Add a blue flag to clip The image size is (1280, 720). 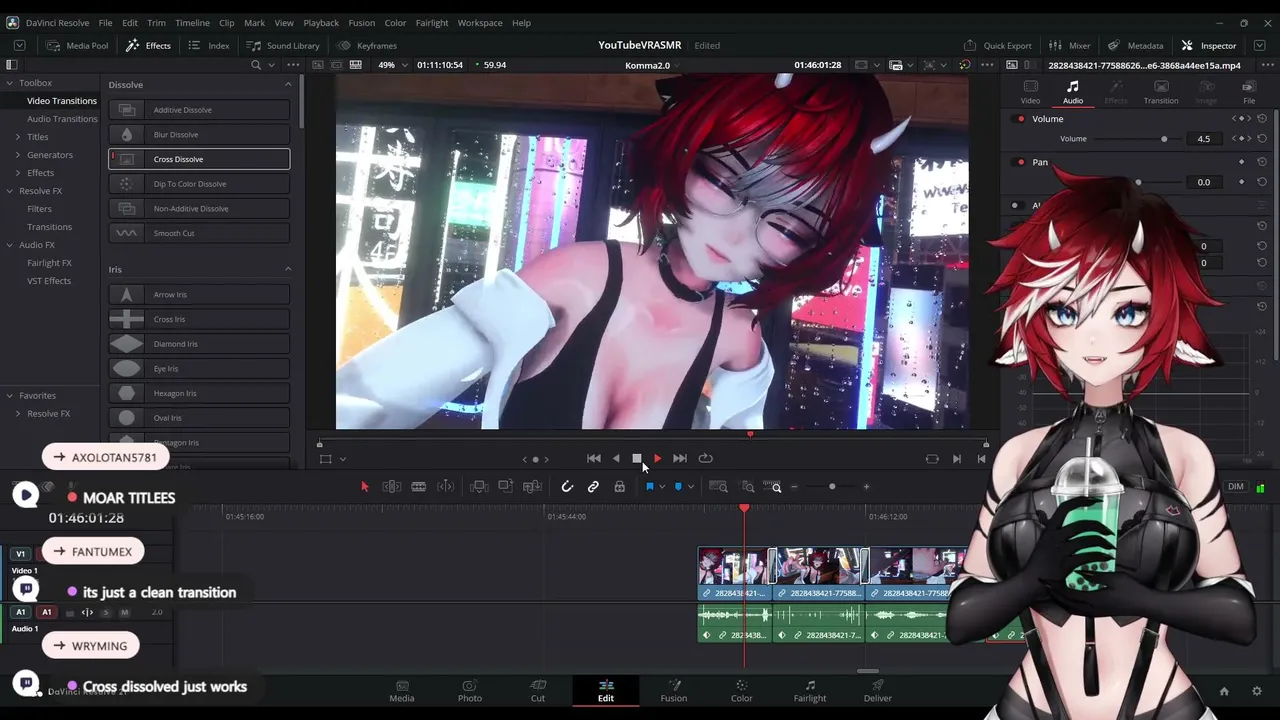[x=649, y=487]
